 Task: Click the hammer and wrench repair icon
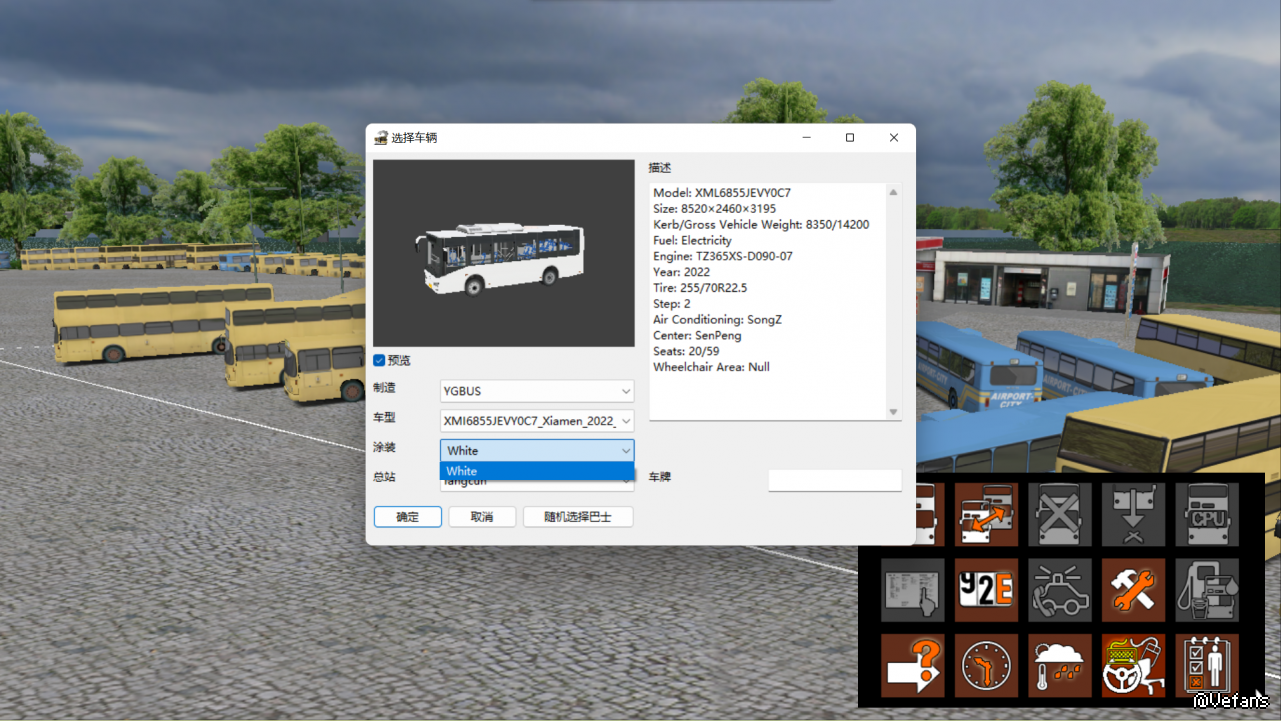pos(1133,590)
